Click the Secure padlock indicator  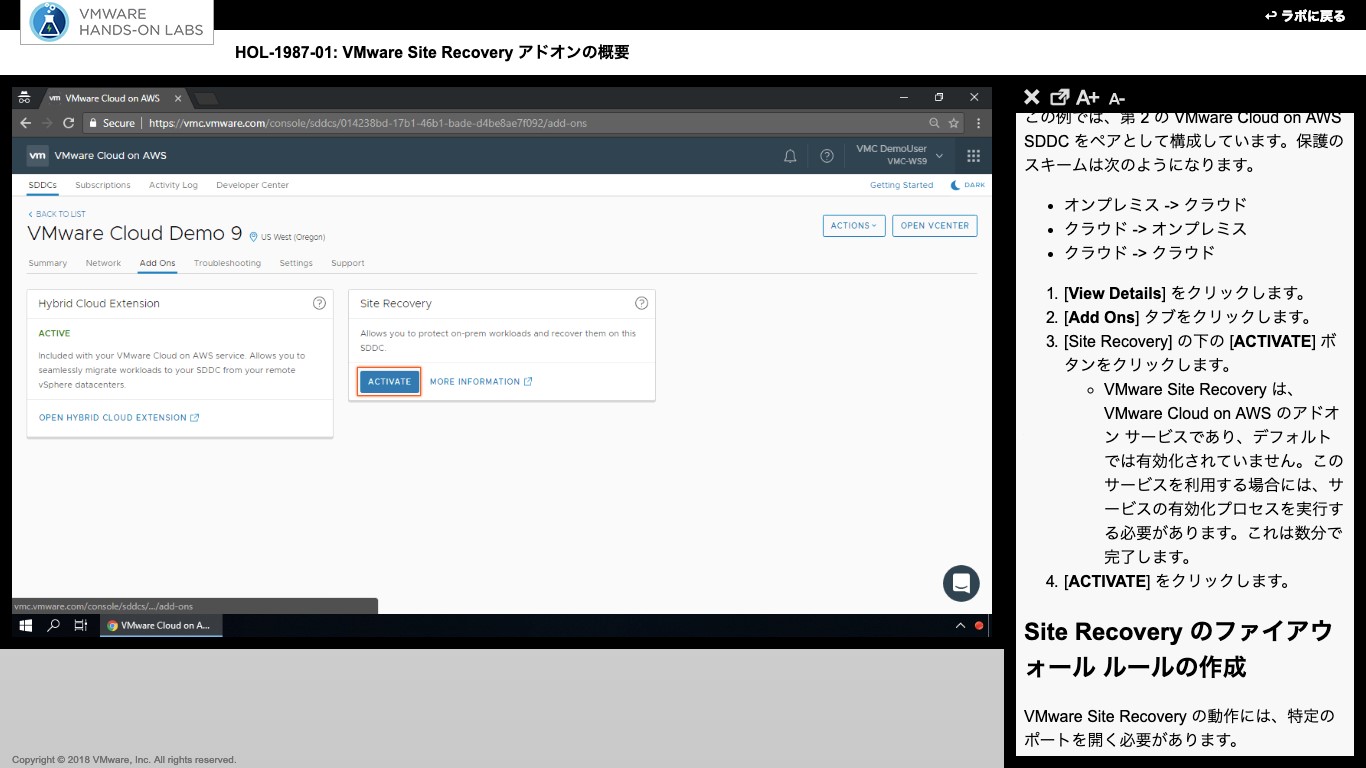click(110, 123)
